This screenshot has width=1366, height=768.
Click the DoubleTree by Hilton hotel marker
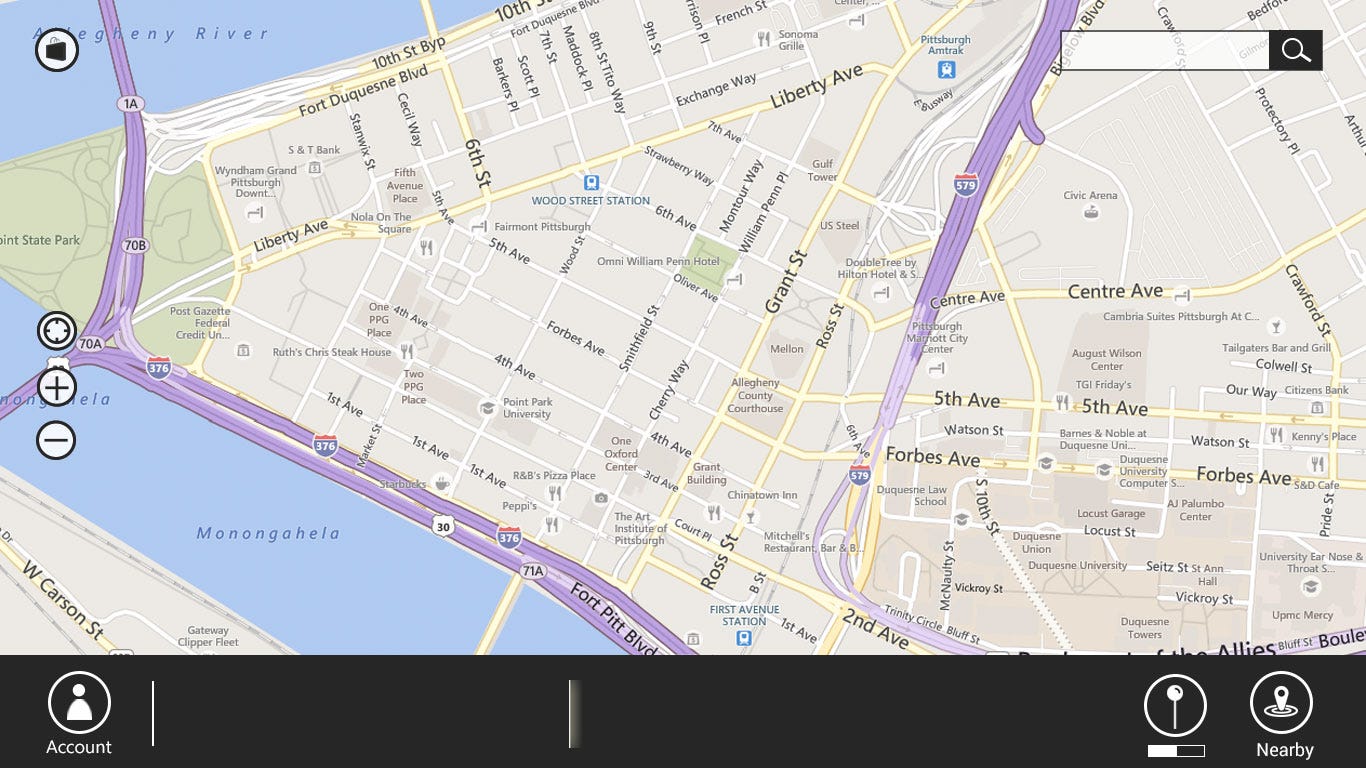tap(881, 293)
